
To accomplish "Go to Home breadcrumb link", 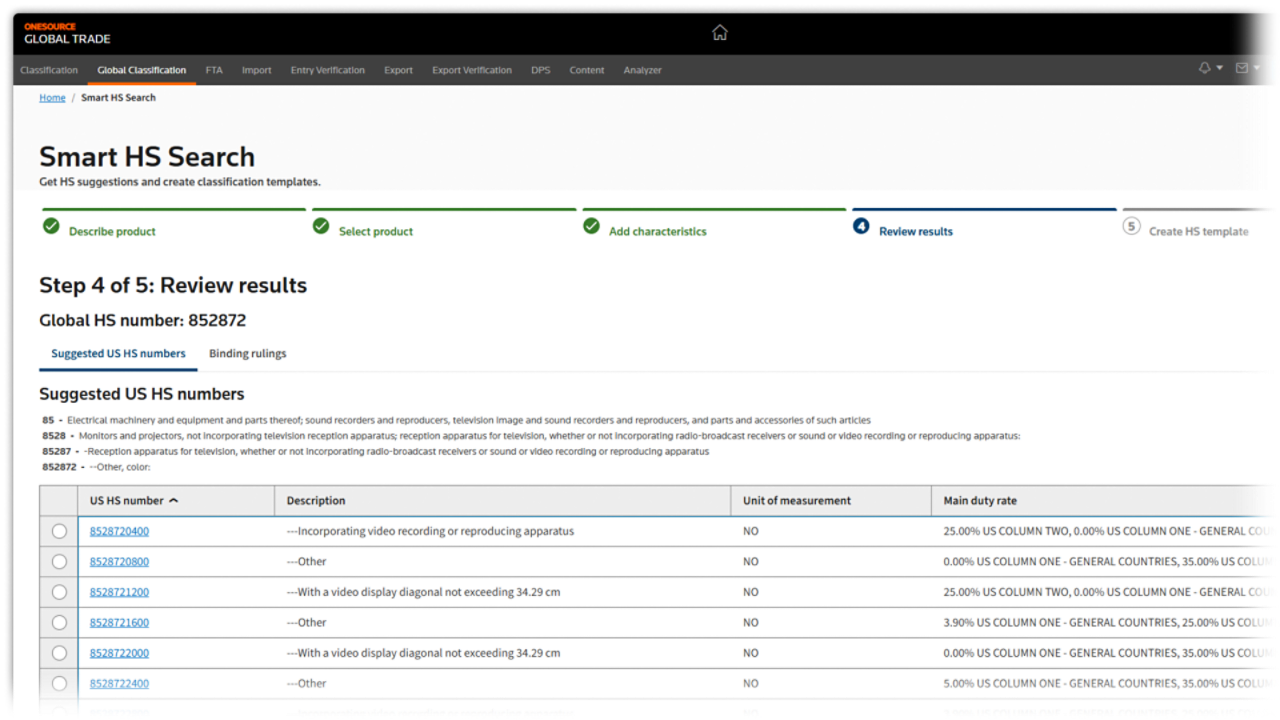I will point(52,98).
